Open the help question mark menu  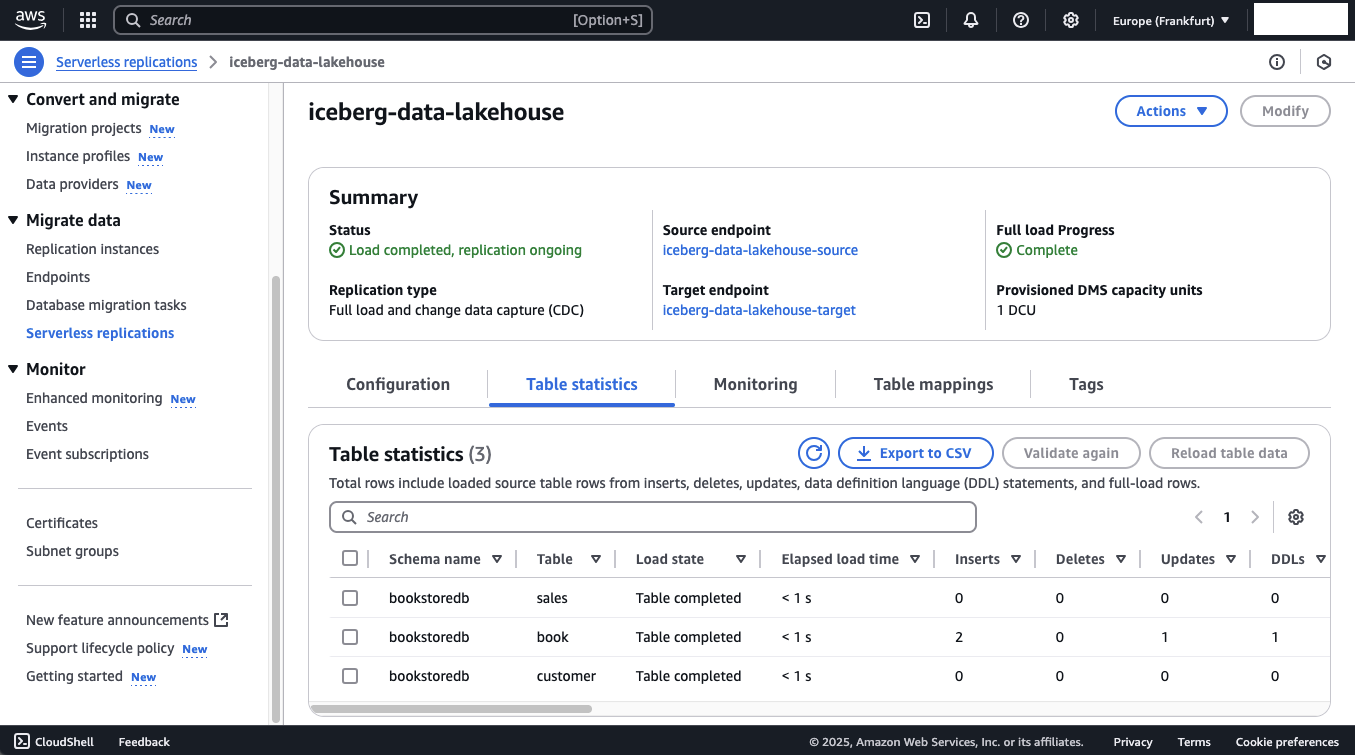[x=1021, y=20]
